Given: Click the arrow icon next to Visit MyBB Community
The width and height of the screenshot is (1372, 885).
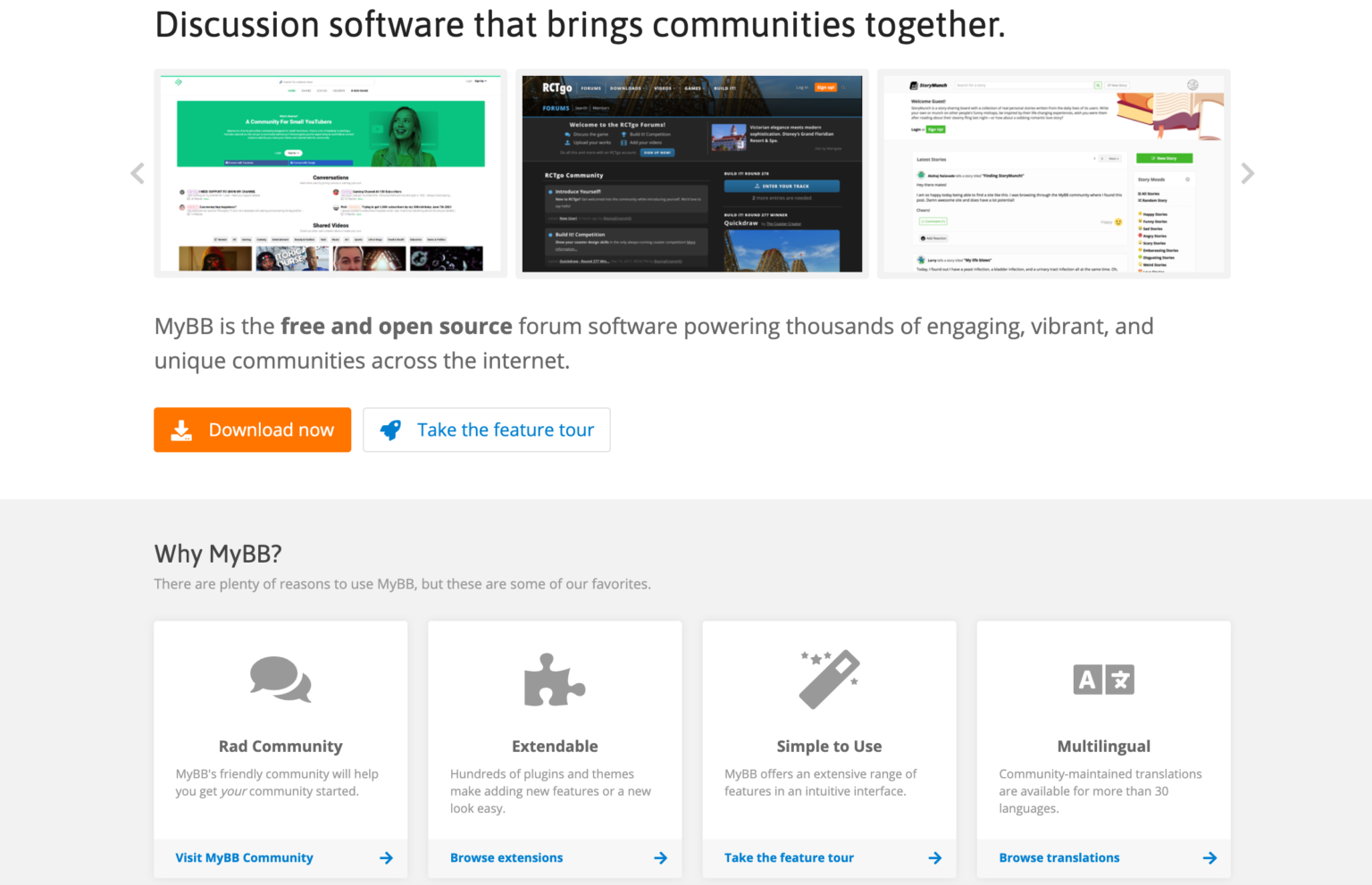Looking at the screenshot, I should point(387,857).
